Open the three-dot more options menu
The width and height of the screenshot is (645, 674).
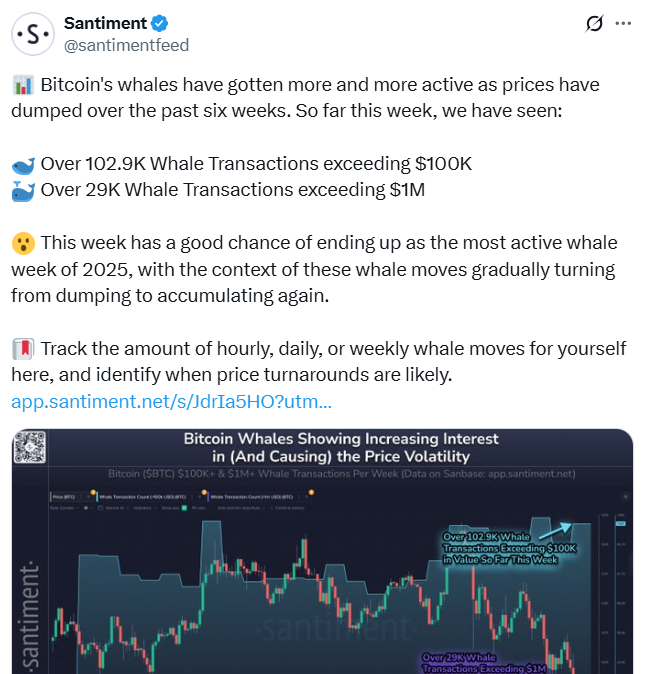[x=623, y=24]
